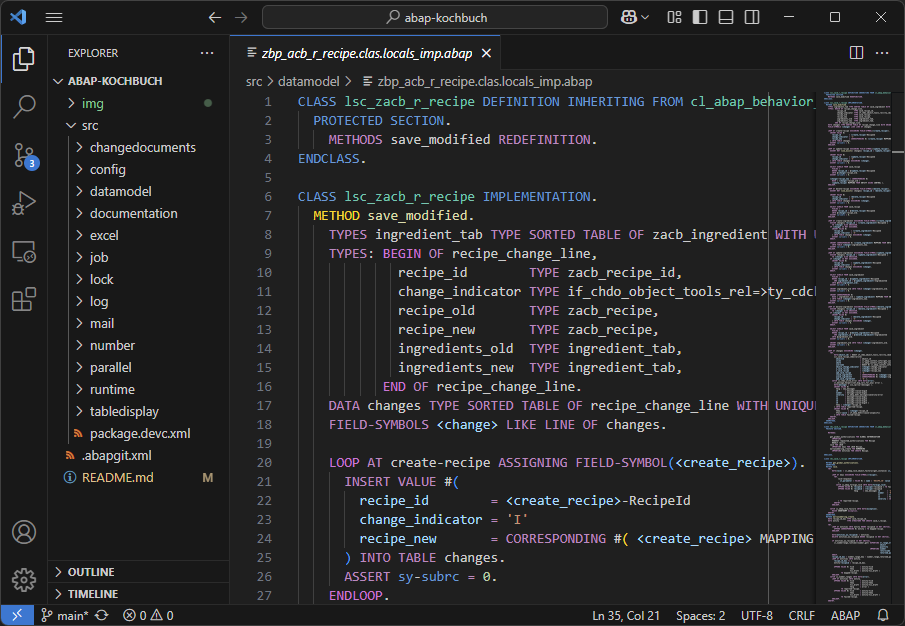Expand the TIMELINE section
The height and width of the screenshot is (626, 905).
[x=140, y=594]
